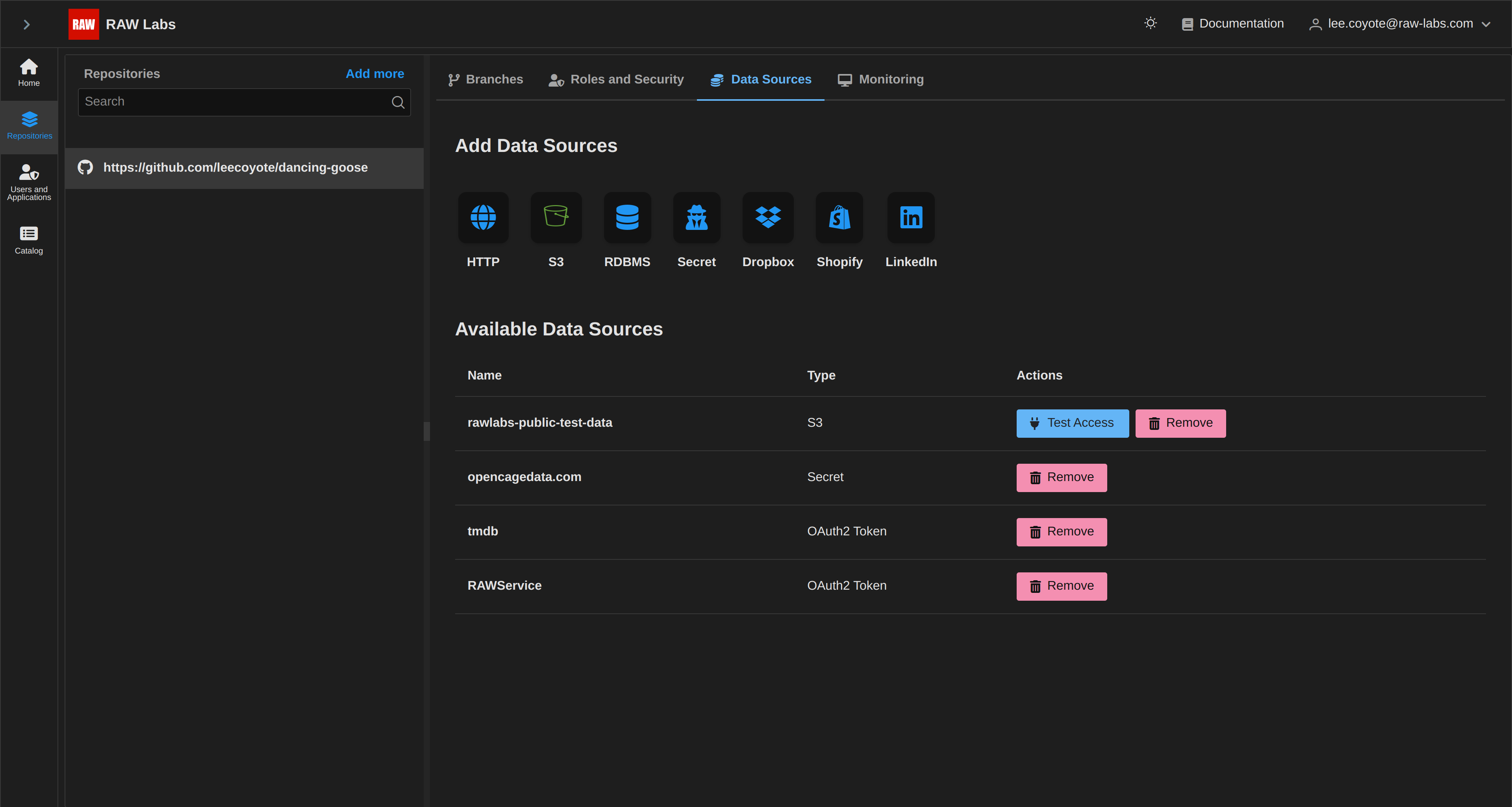Remove the opencagedata.com secret

pos(1062,478)
